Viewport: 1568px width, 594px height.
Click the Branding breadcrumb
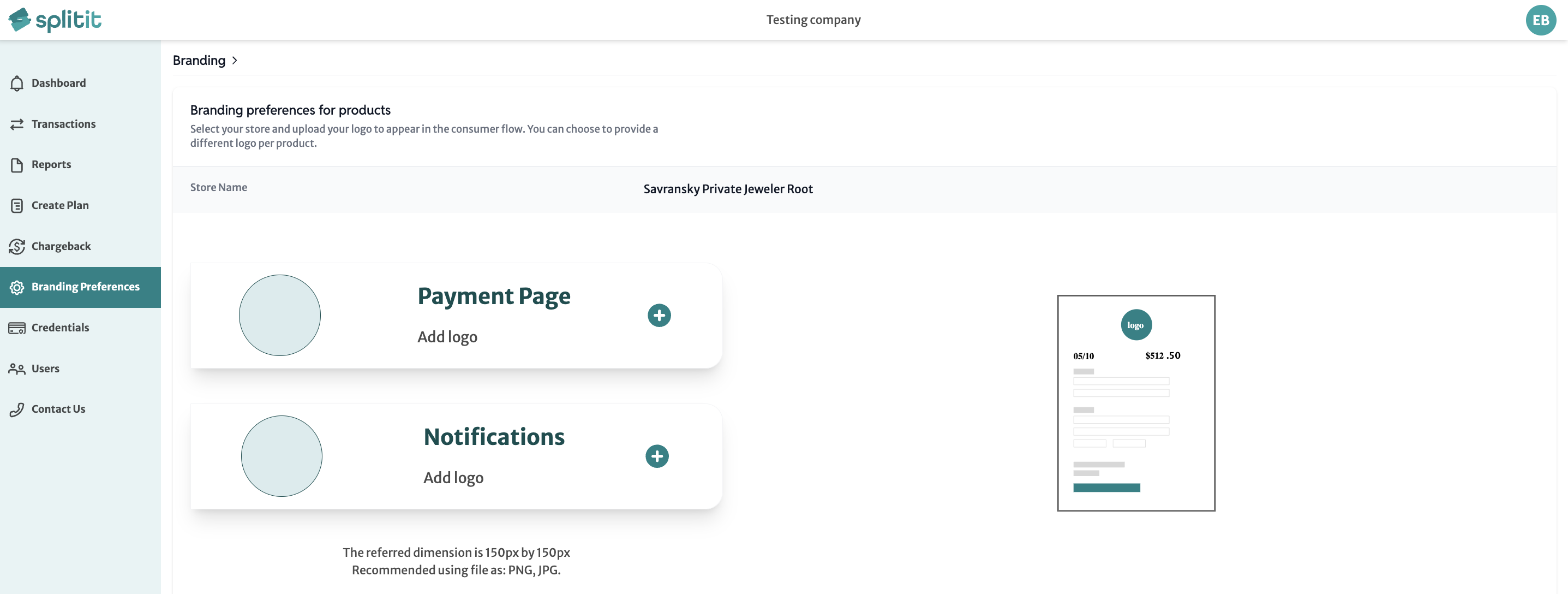pyautogui.click(x=199, y=60)
